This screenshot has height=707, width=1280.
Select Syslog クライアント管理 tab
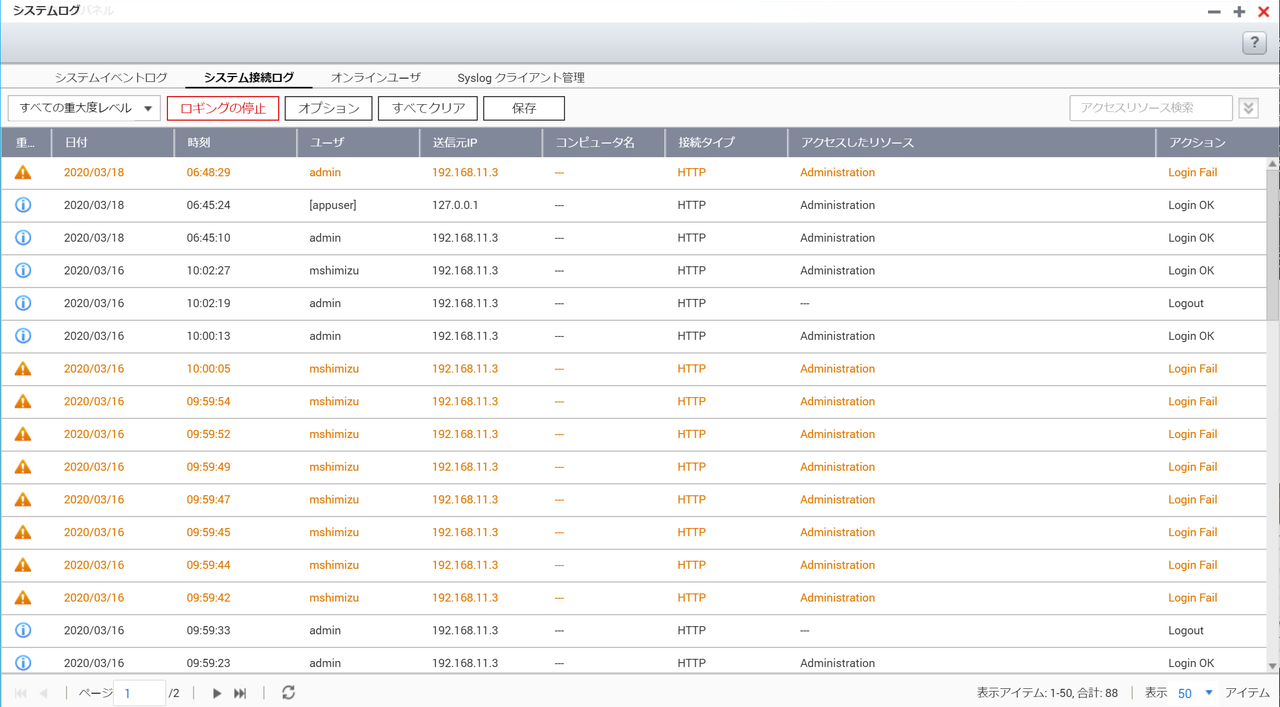pos(521,78)
